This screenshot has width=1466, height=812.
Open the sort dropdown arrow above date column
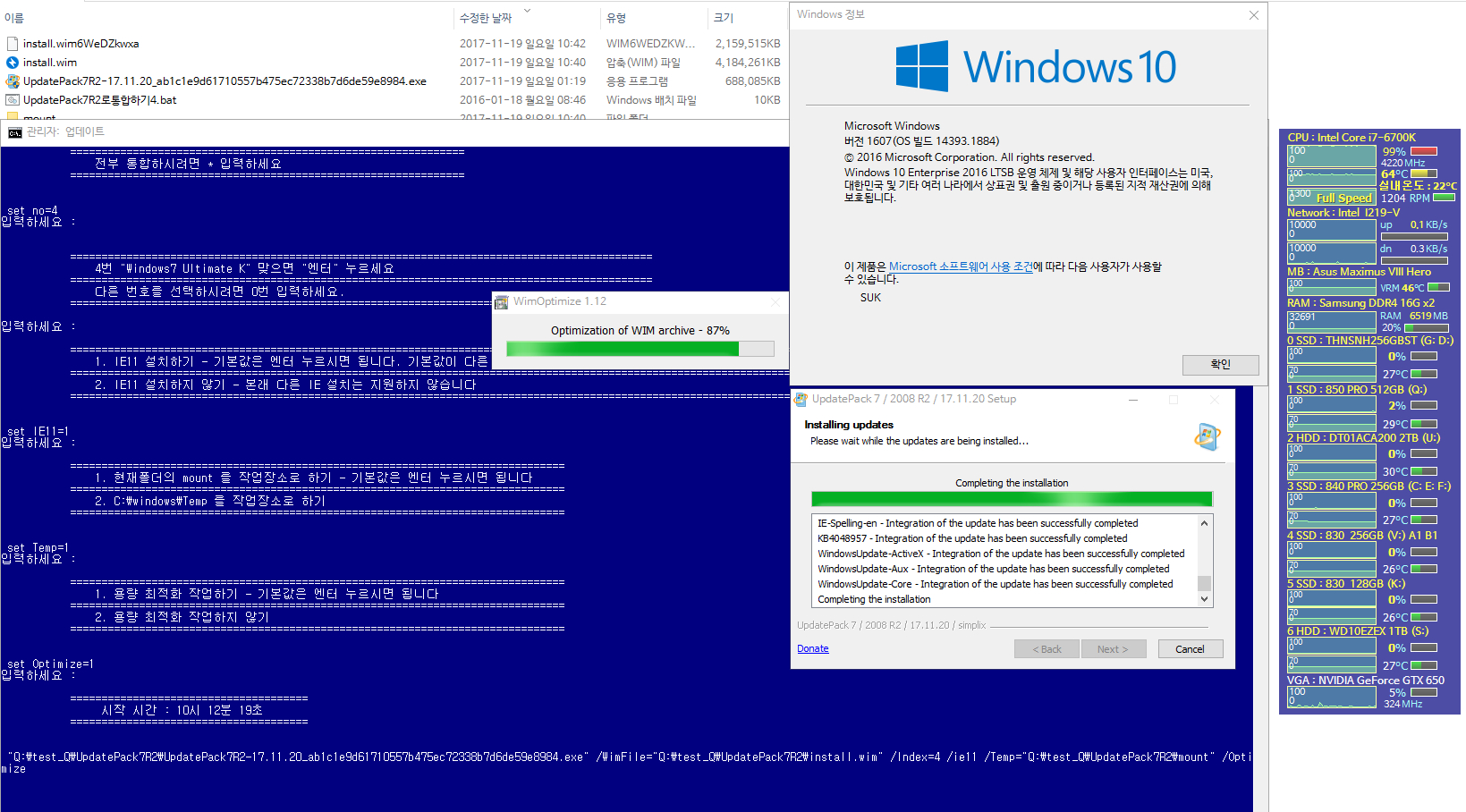click(x=527, y=11)
